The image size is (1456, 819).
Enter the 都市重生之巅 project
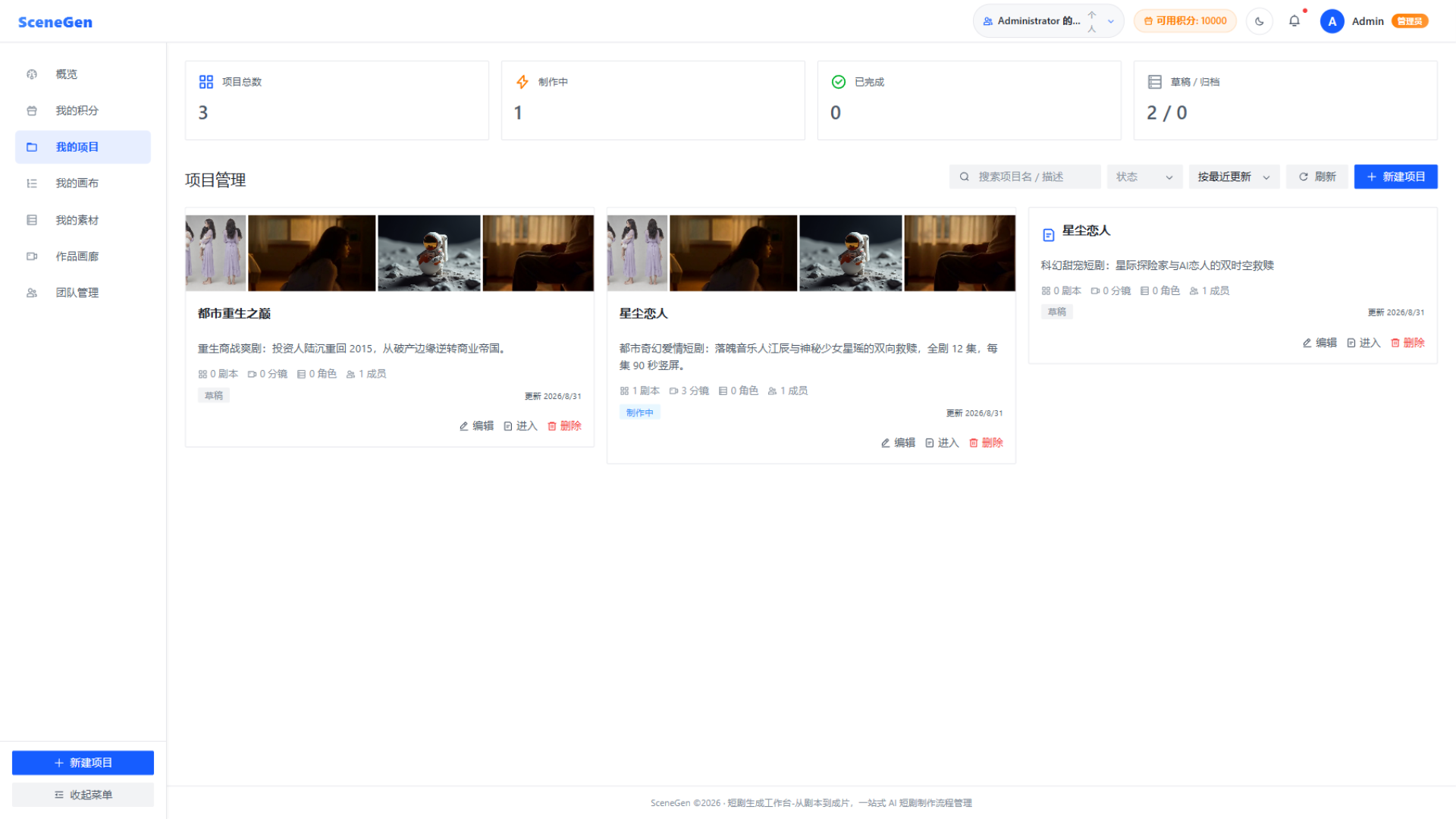point(520,426)
